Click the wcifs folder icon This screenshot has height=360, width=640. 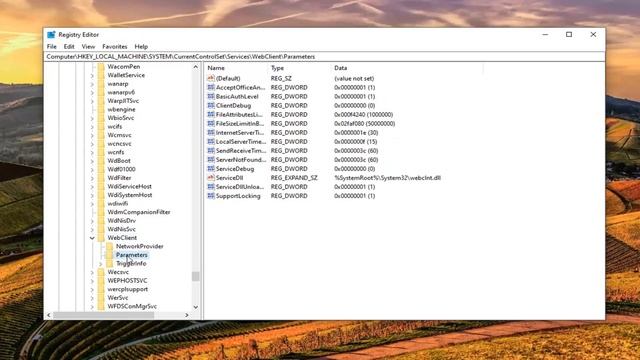point(101,127)
